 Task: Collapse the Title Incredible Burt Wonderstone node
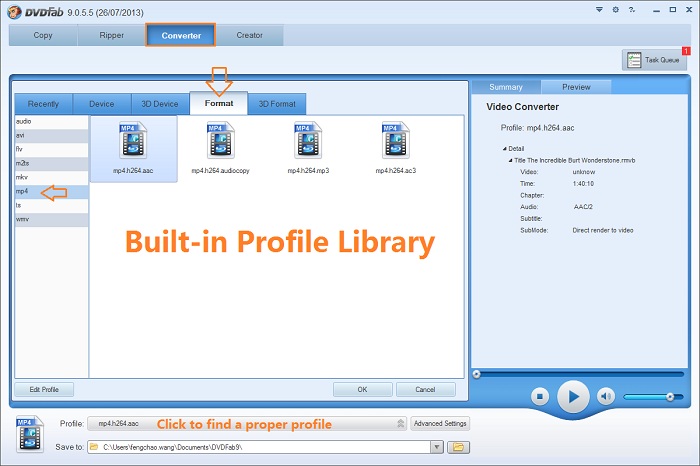pyautogui.click(x=510, y=160)
